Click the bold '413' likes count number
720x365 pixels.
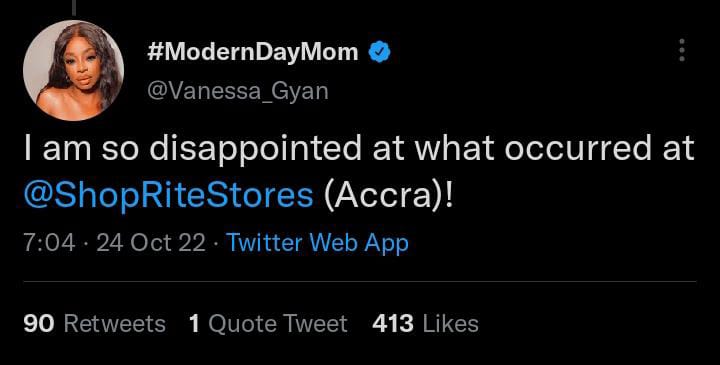click(393, 324)
